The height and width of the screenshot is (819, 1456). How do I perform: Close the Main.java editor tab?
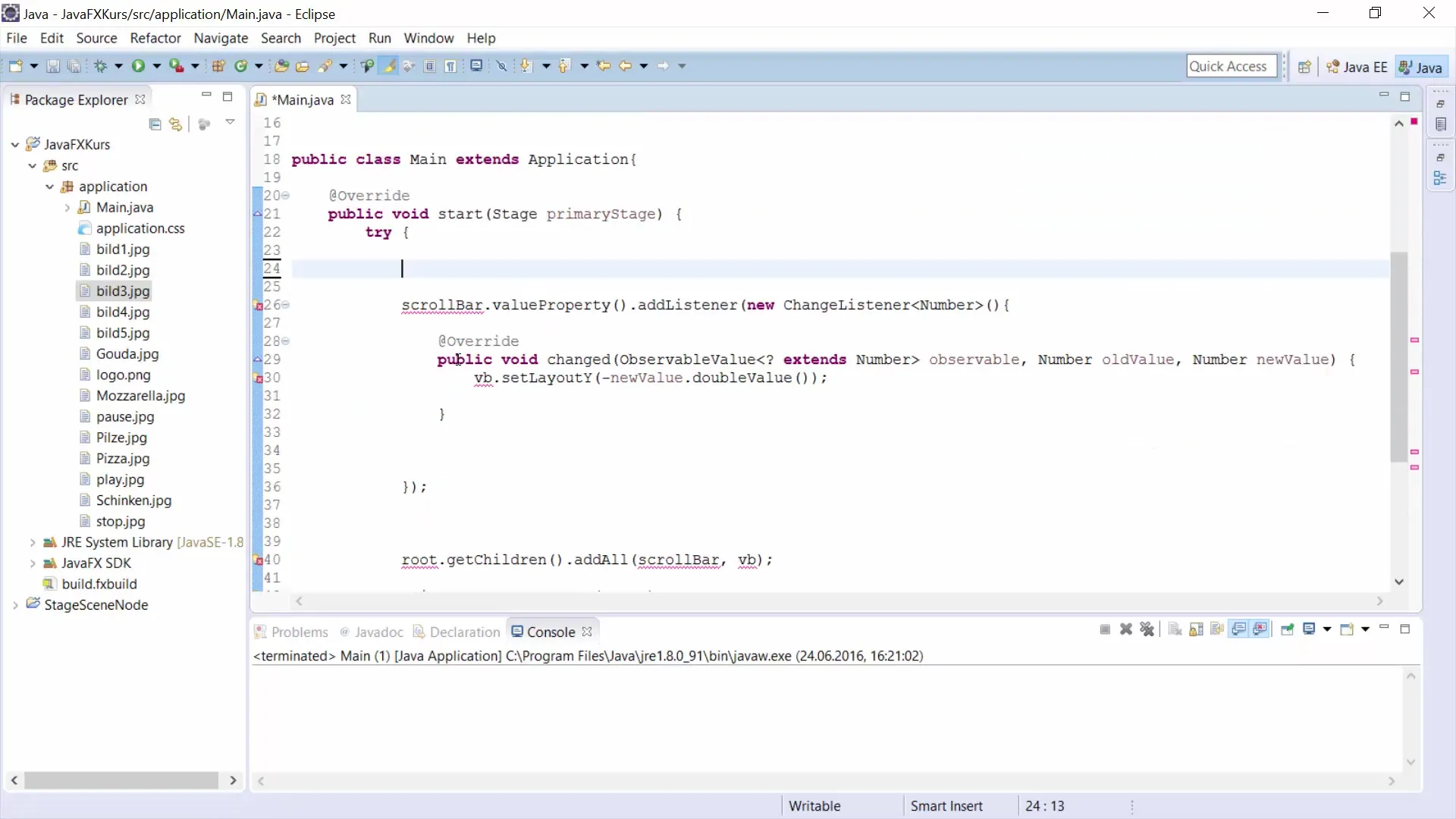point(346,99)
